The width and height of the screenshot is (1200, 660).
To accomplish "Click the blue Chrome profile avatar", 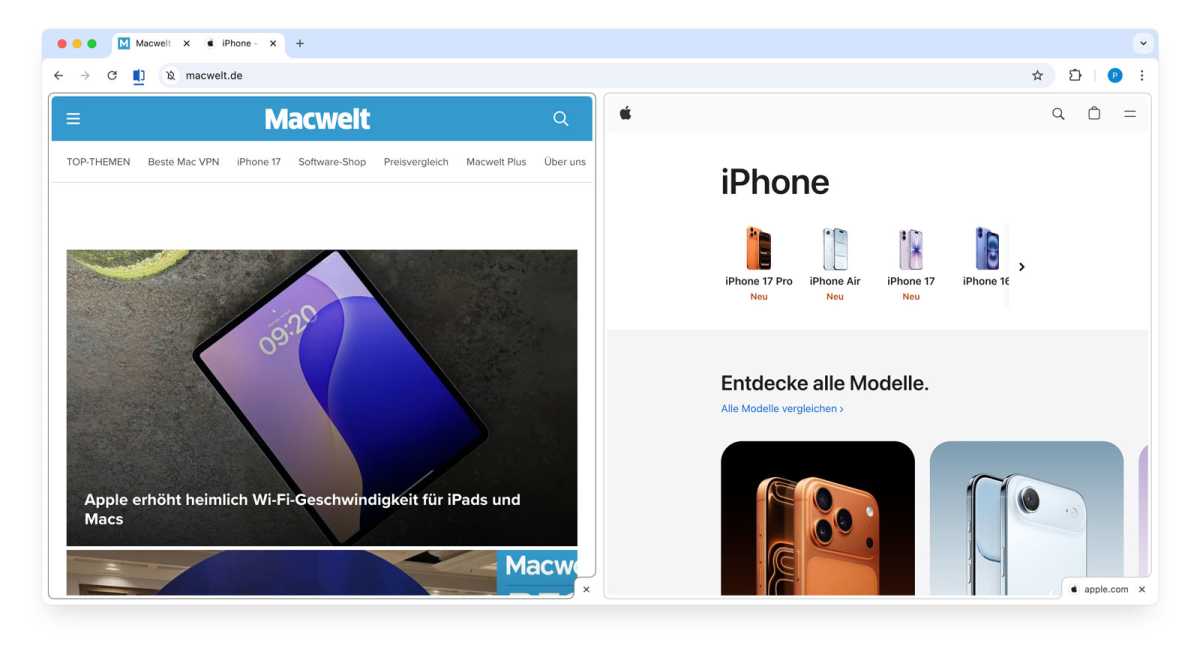I will [x=1114, y=75].
